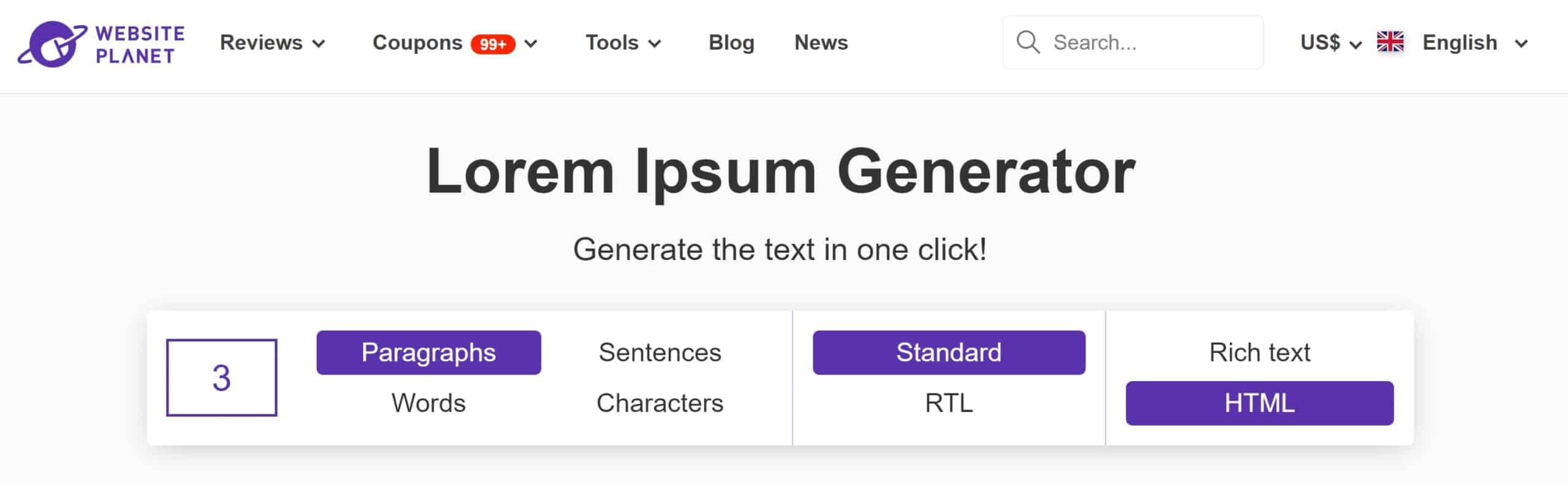
Task: Choose Rich text output format
Action: (1259, 352)
